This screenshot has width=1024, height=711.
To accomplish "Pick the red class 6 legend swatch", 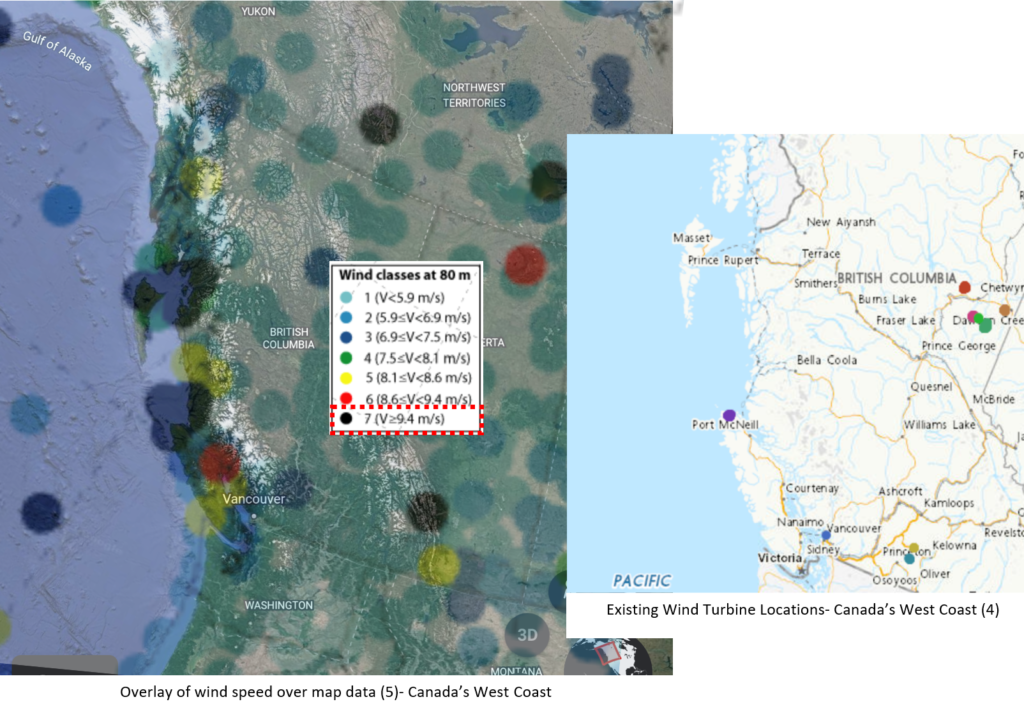I will pyautogui.click(x=346, y=398).
